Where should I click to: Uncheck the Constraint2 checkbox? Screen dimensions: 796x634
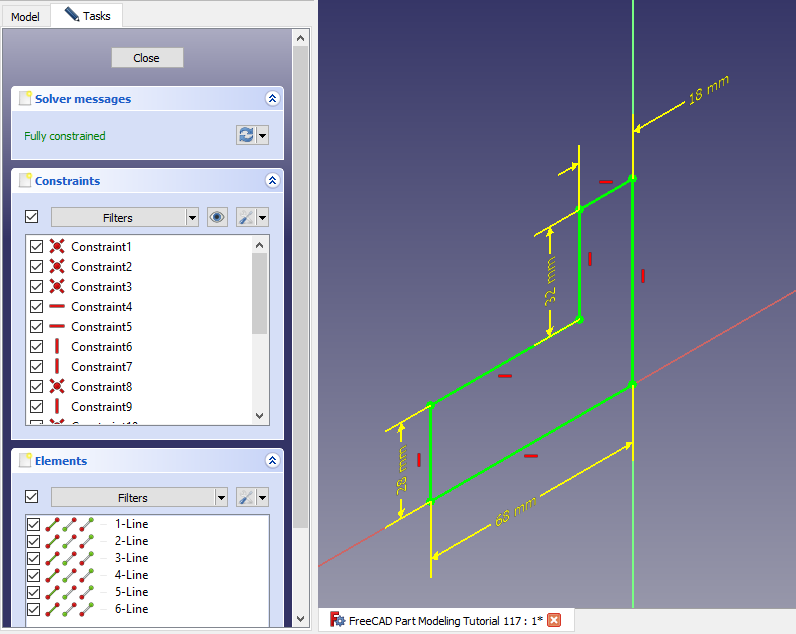pos(37,267)
